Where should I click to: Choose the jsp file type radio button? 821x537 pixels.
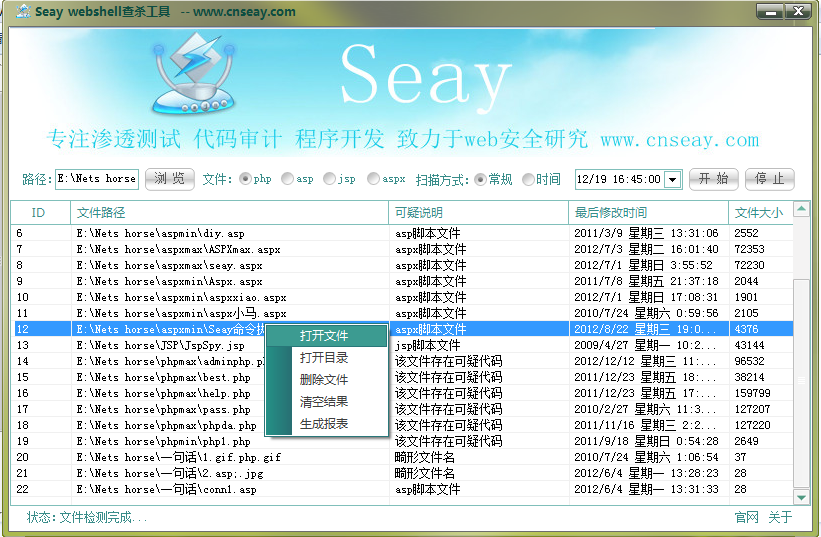(330, 179)
